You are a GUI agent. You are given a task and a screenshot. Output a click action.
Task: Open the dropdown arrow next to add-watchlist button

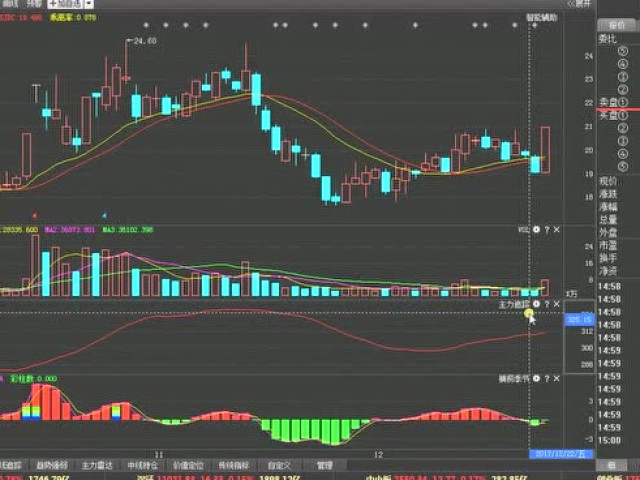(x=90, y=4)
